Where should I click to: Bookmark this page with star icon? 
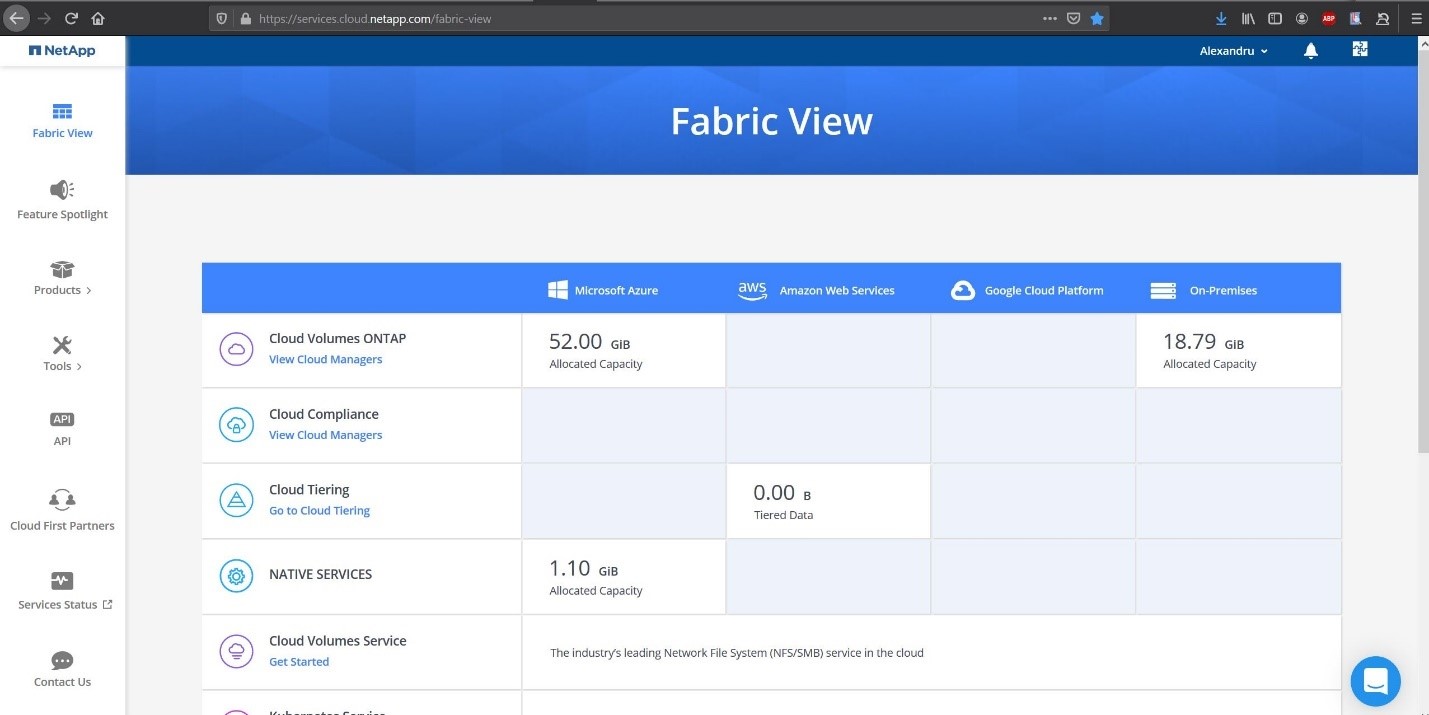click(1097, 18)
